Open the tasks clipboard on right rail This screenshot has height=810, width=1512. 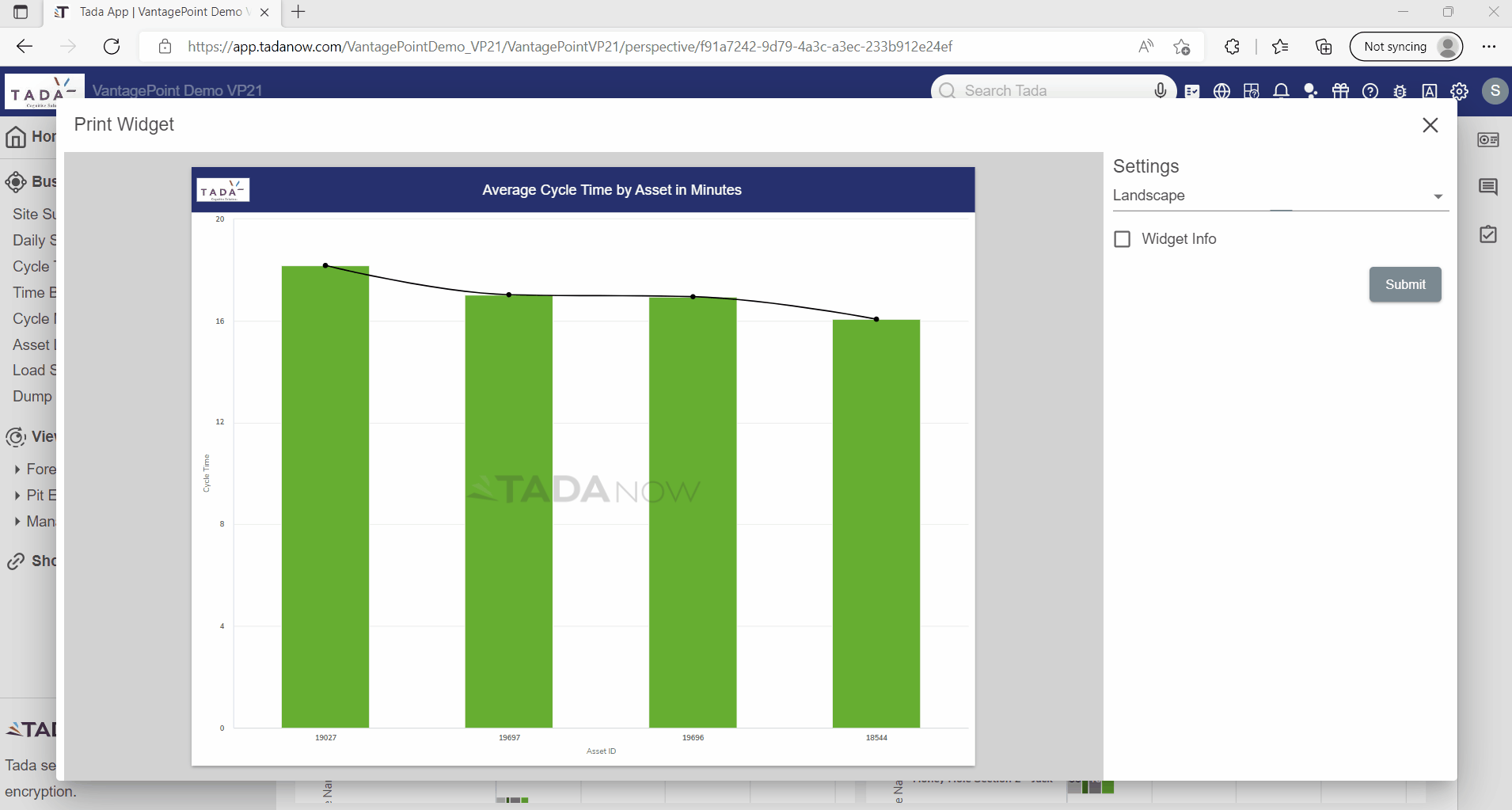pos(1489,234)
